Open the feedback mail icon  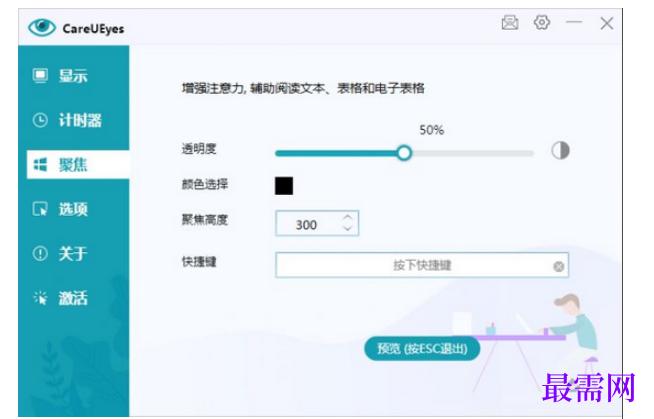[510, 23]
